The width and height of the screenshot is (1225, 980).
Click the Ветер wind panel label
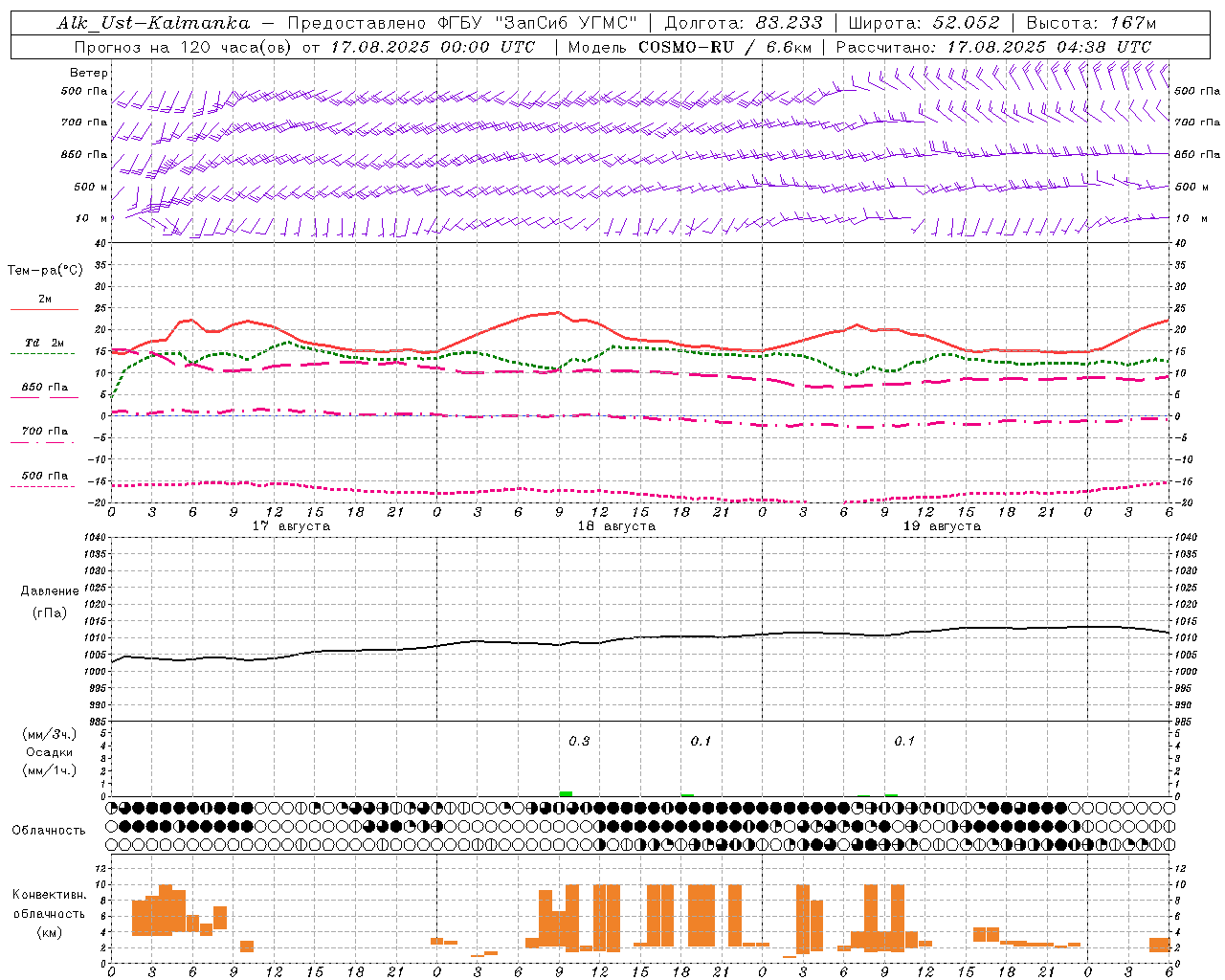pos(89,73)
